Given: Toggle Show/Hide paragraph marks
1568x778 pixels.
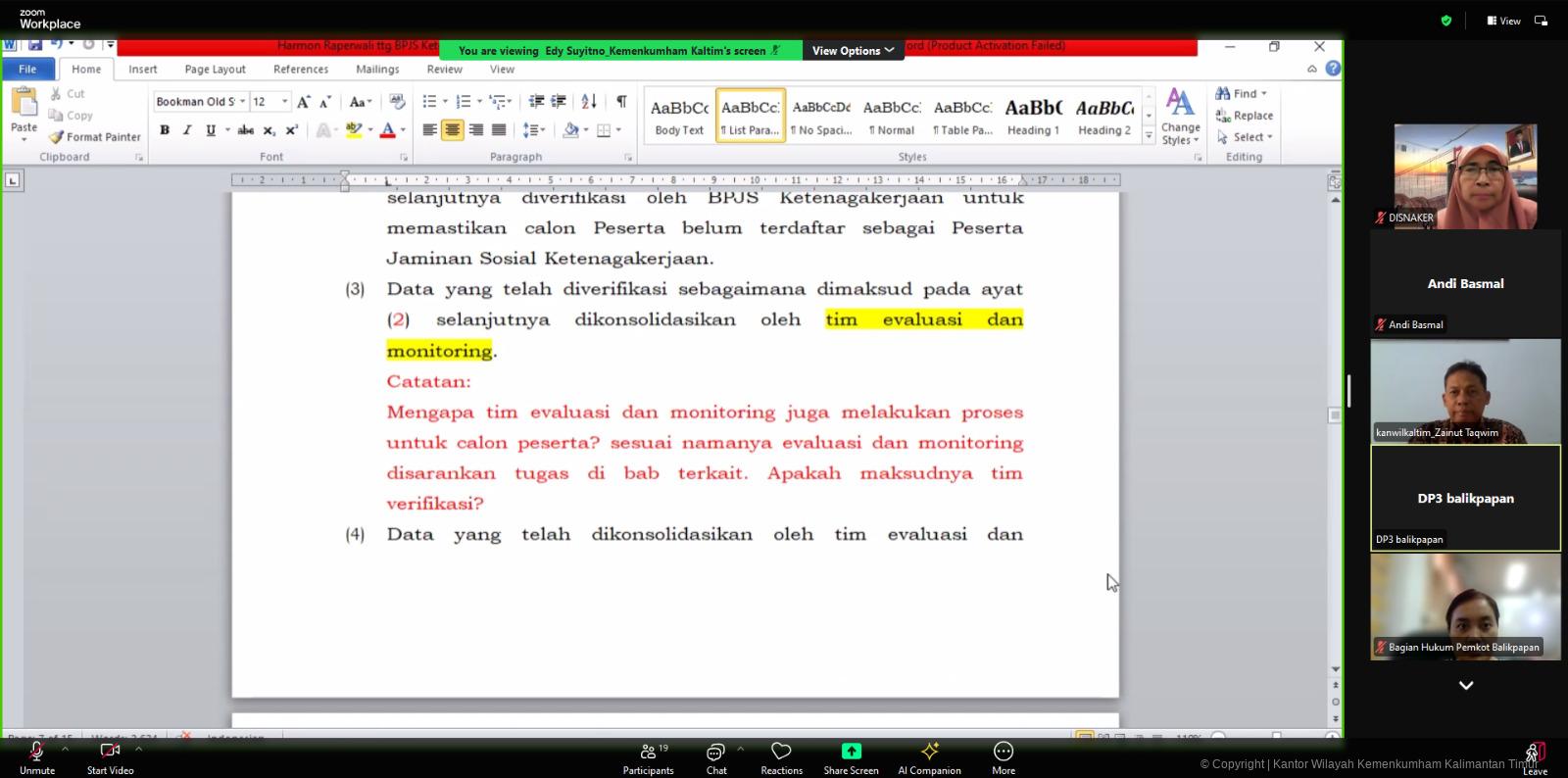Looking at the screenshot, I should [621, 102].
